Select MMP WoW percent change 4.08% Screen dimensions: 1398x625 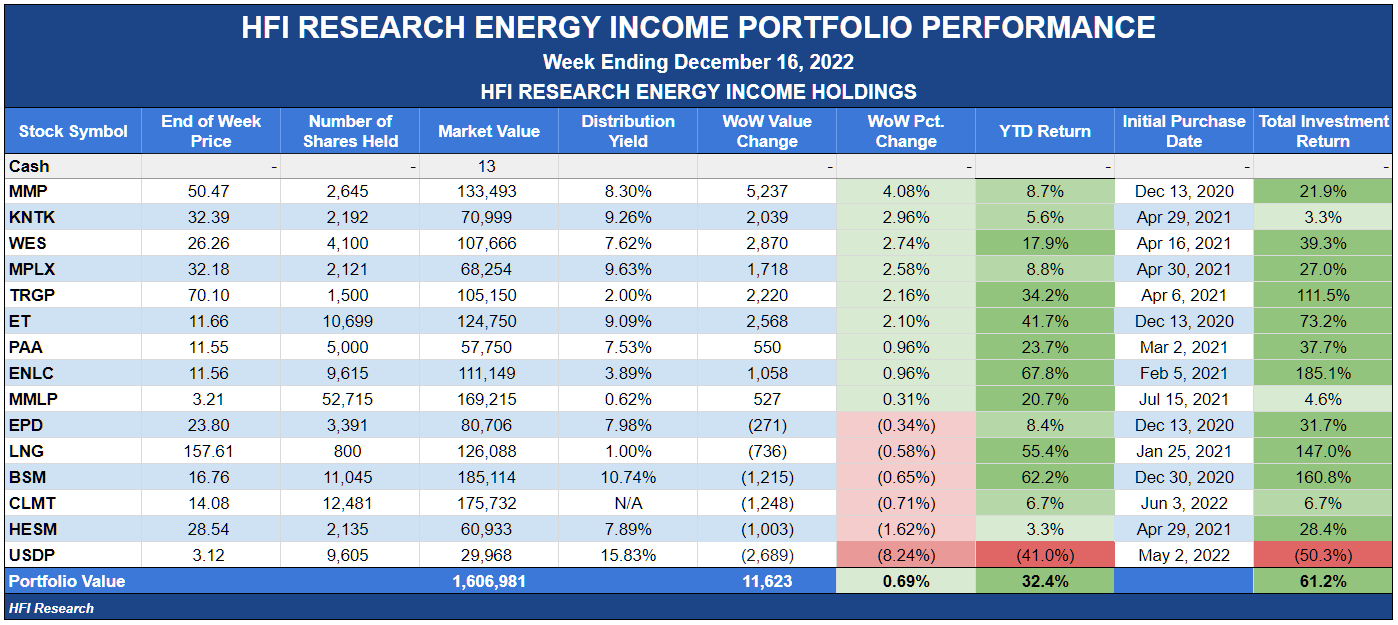(x=906, y=191)
